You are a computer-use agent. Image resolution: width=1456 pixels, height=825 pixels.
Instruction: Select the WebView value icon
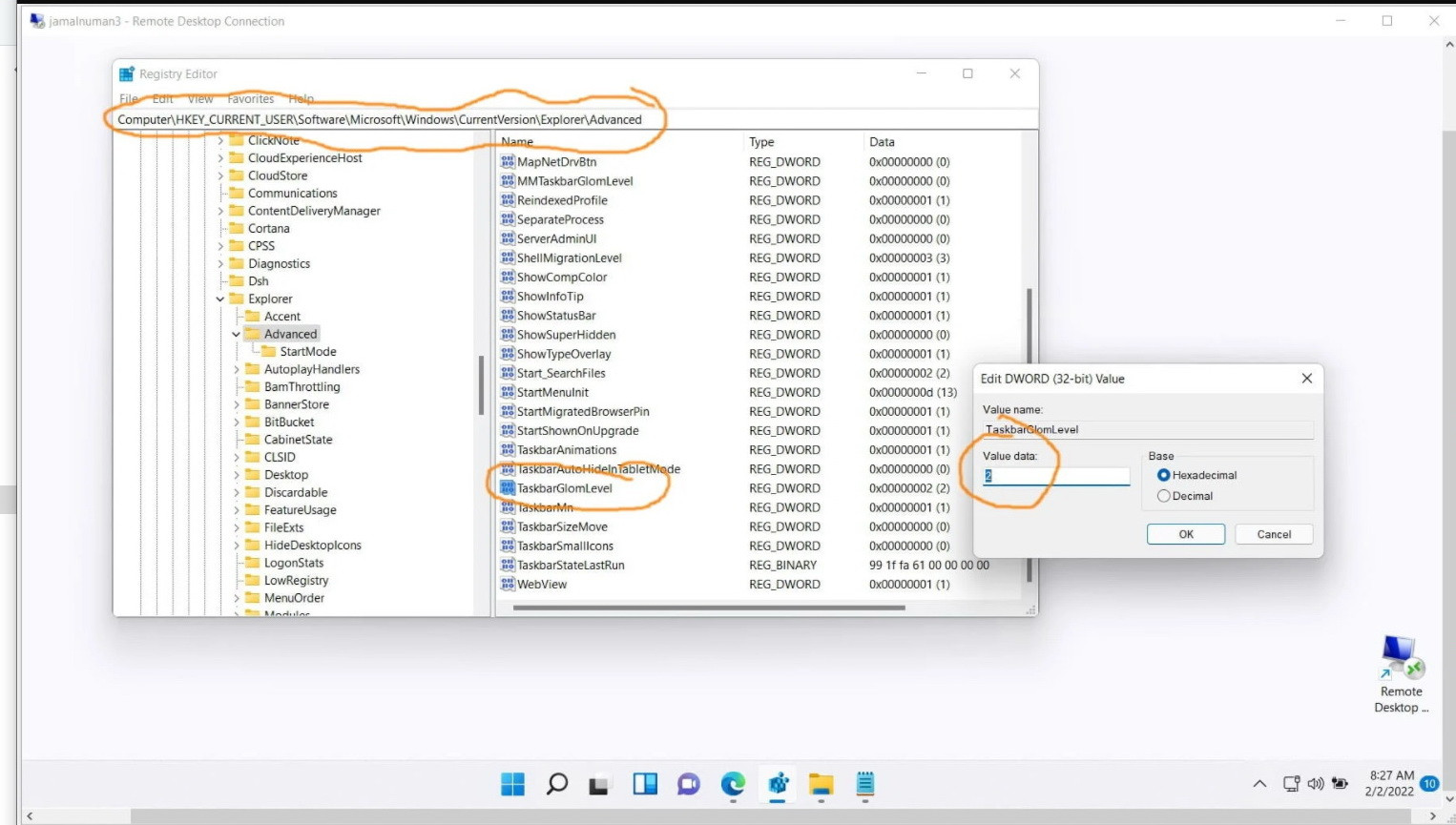point(508,584)
